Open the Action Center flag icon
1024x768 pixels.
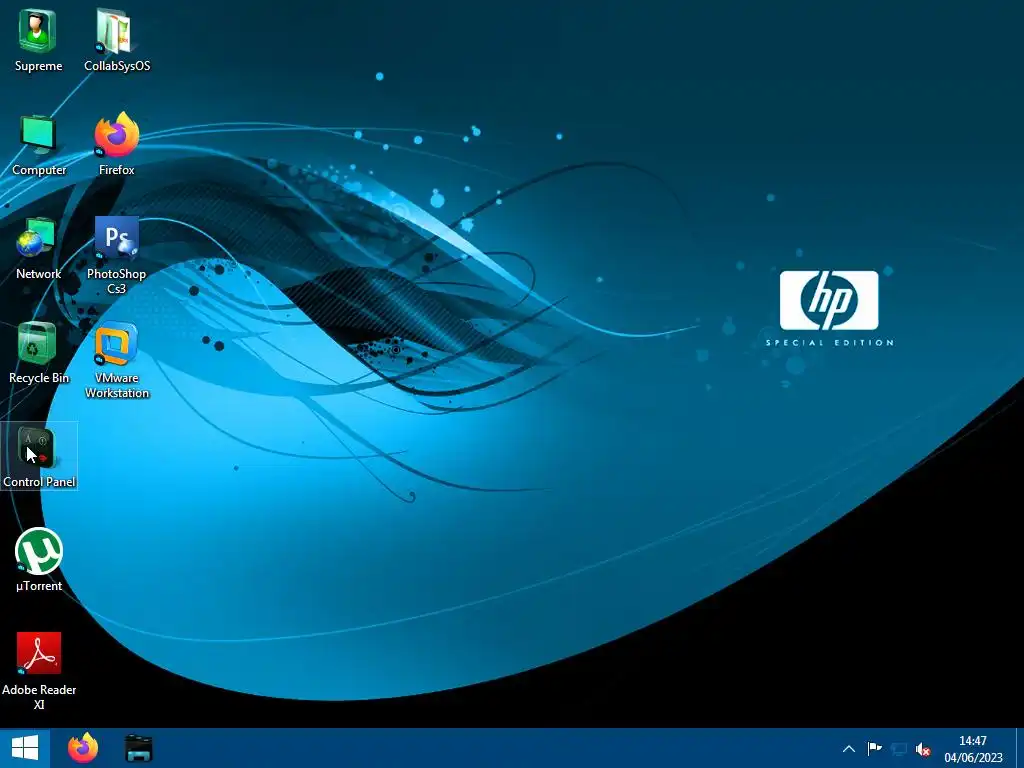(874, 749)
